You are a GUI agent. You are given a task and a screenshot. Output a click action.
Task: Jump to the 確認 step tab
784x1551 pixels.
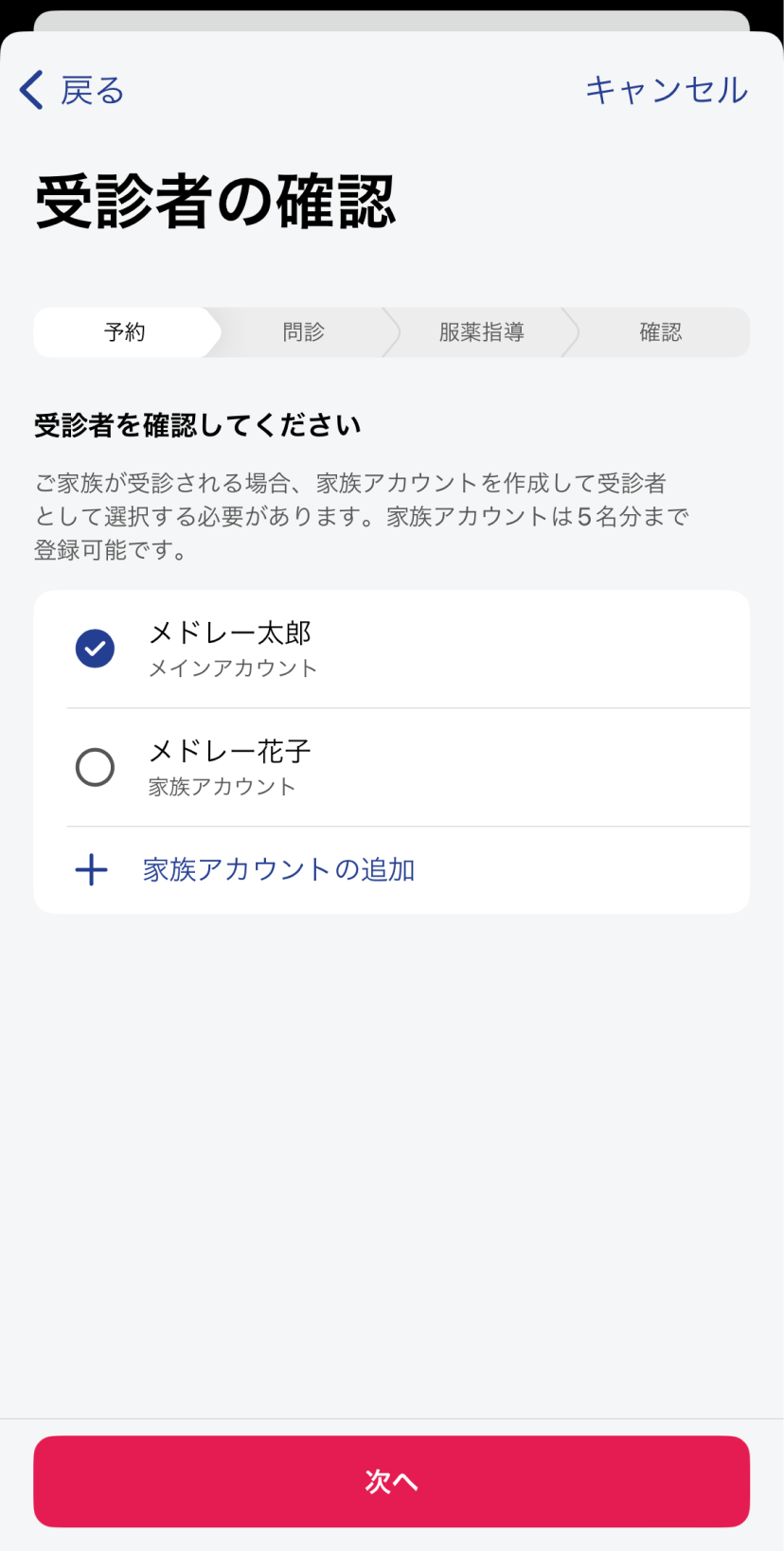660,332
